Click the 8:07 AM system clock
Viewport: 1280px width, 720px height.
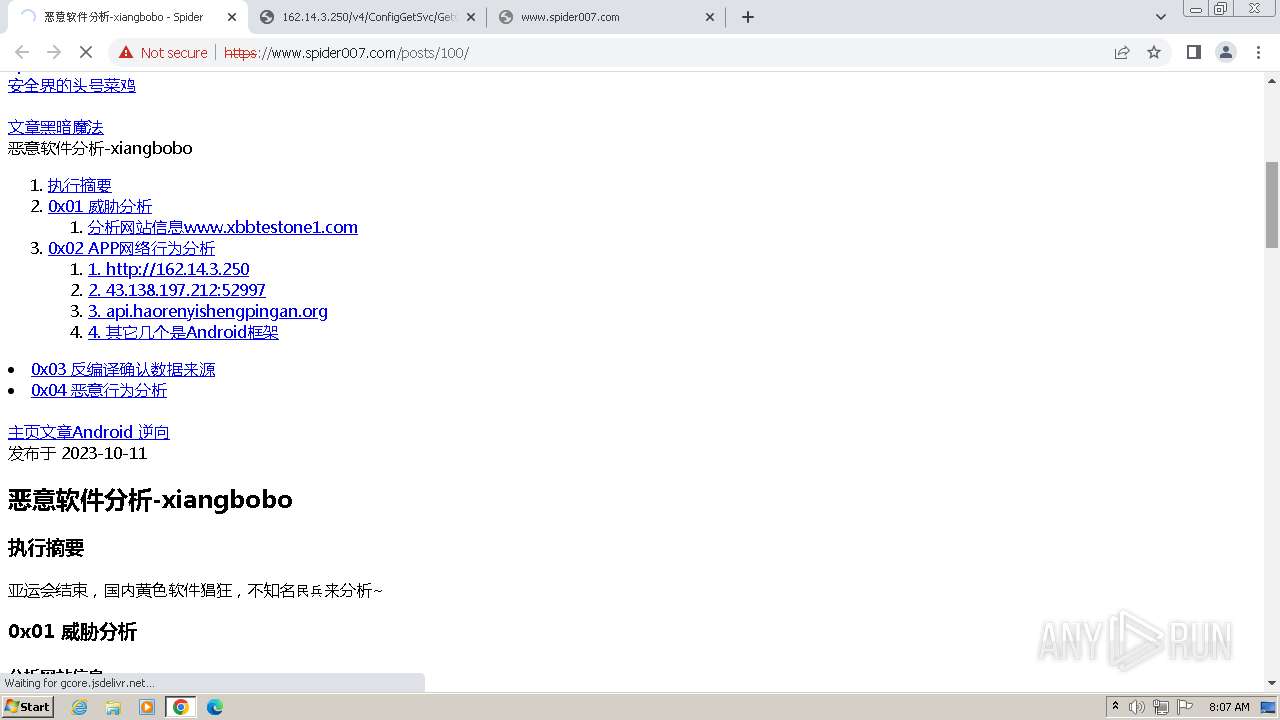pyautogui.click(x=1229, y=707)
